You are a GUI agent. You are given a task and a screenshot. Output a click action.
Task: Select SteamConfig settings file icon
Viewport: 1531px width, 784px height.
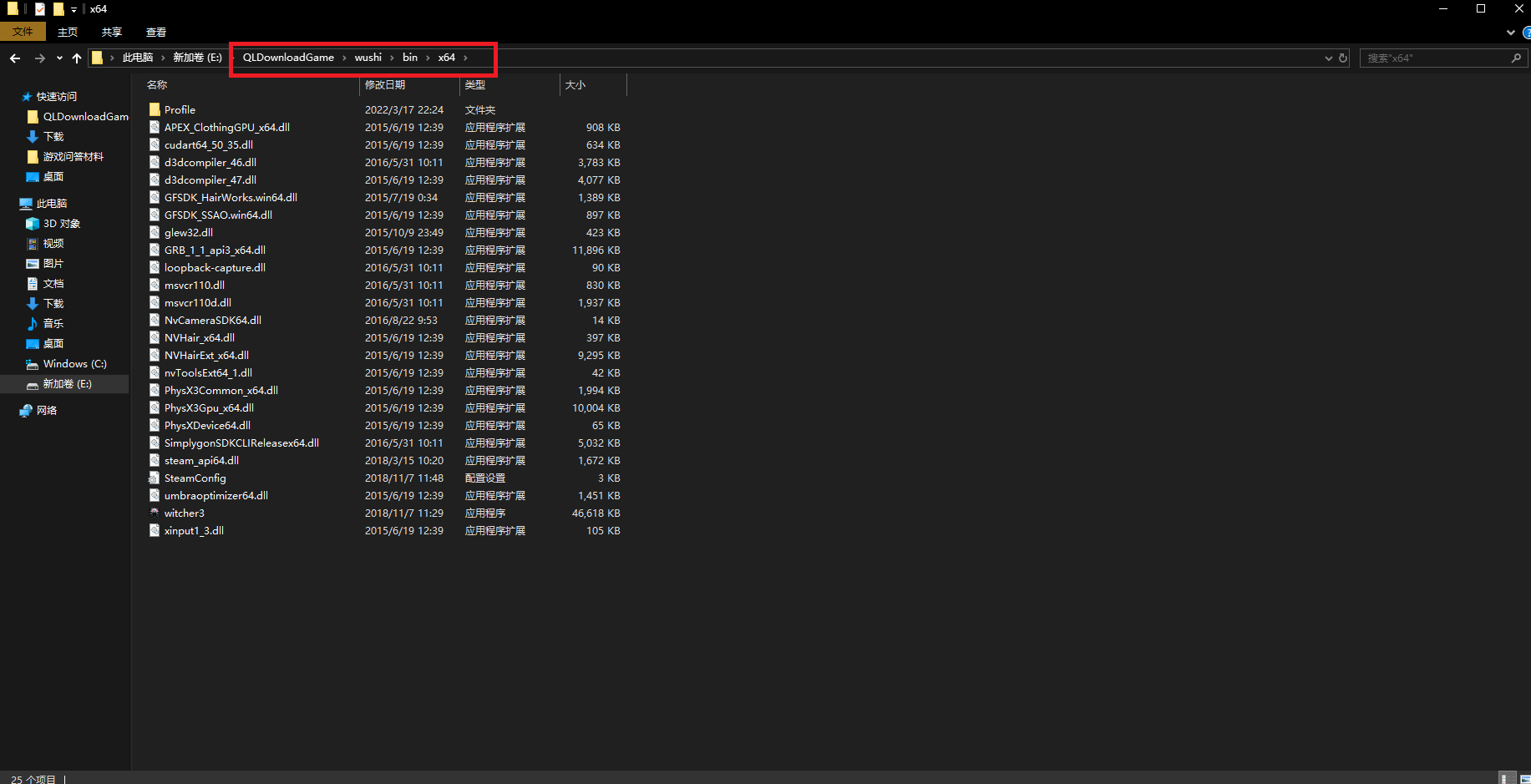coord(155,478)
